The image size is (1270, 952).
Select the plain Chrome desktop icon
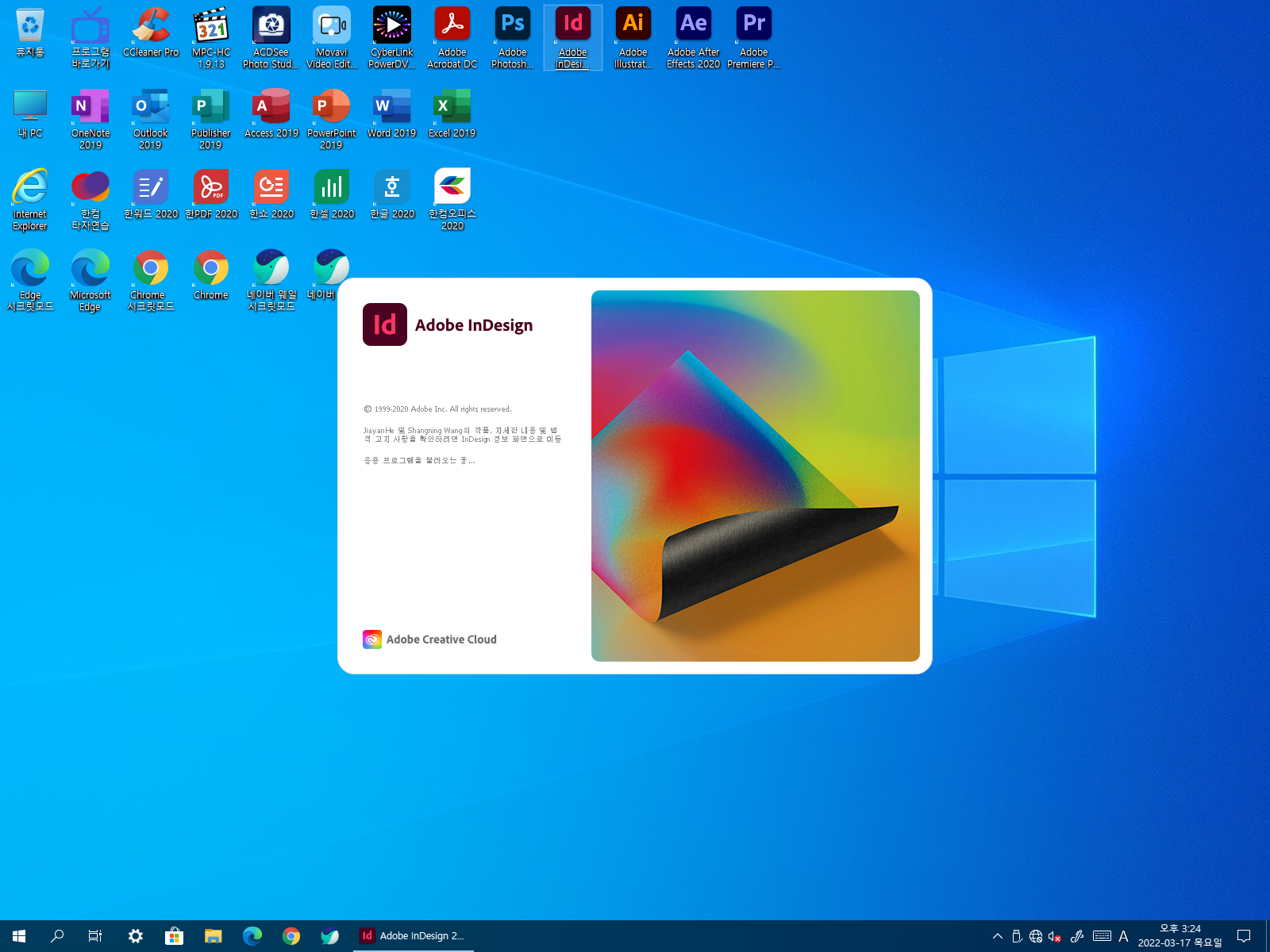tap(211, 275)
